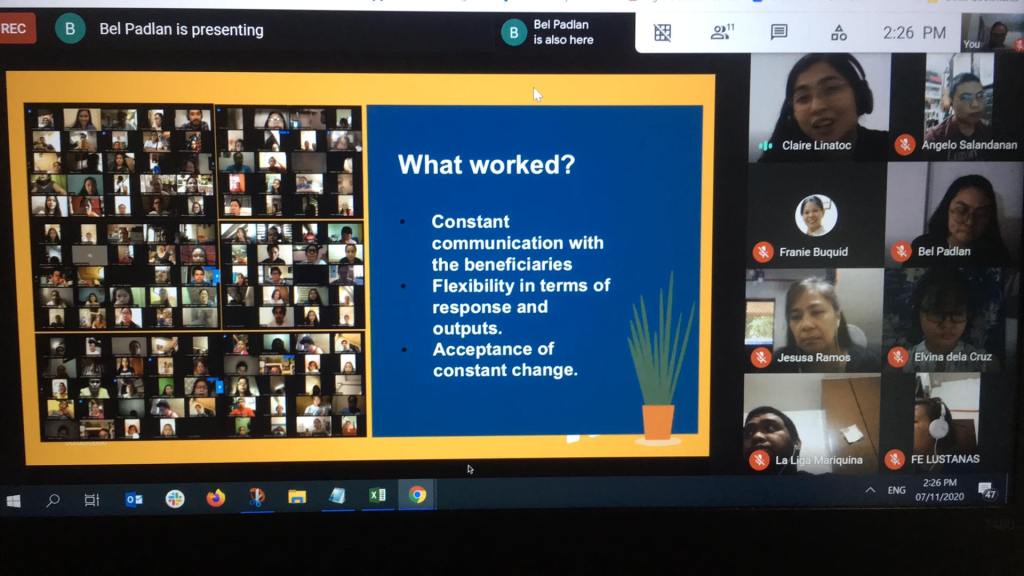Open the activities shapes icon
The image size is (1024, 576).
tap(839, 33)
